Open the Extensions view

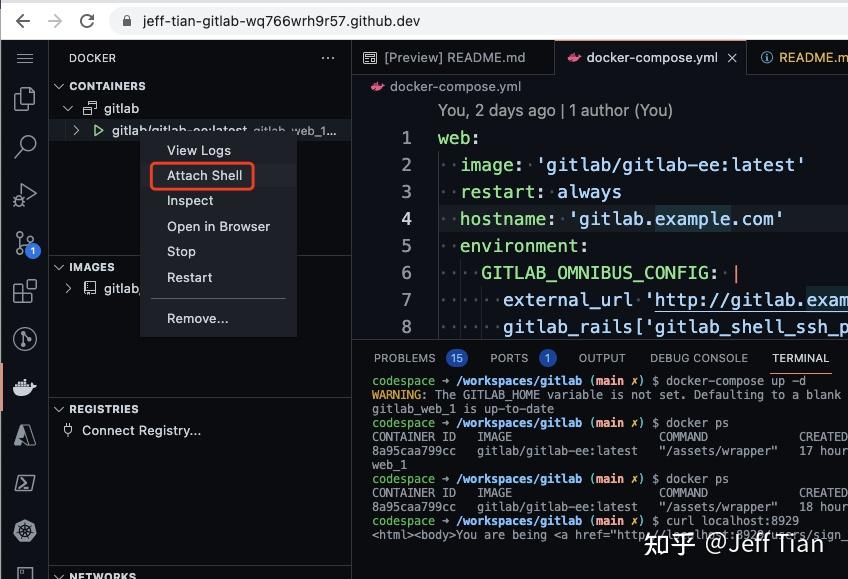22,290
